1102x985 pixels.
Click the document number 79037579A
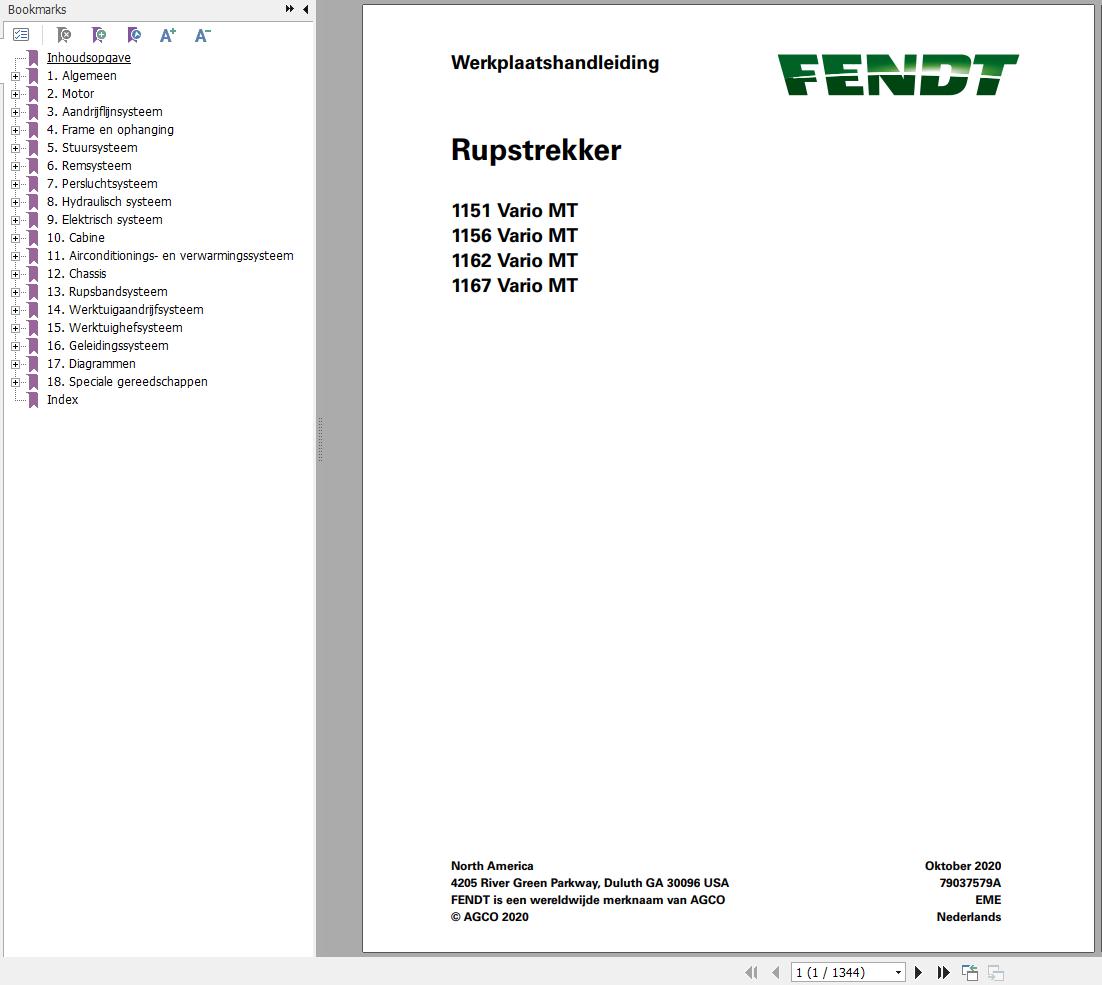point(970,882)
